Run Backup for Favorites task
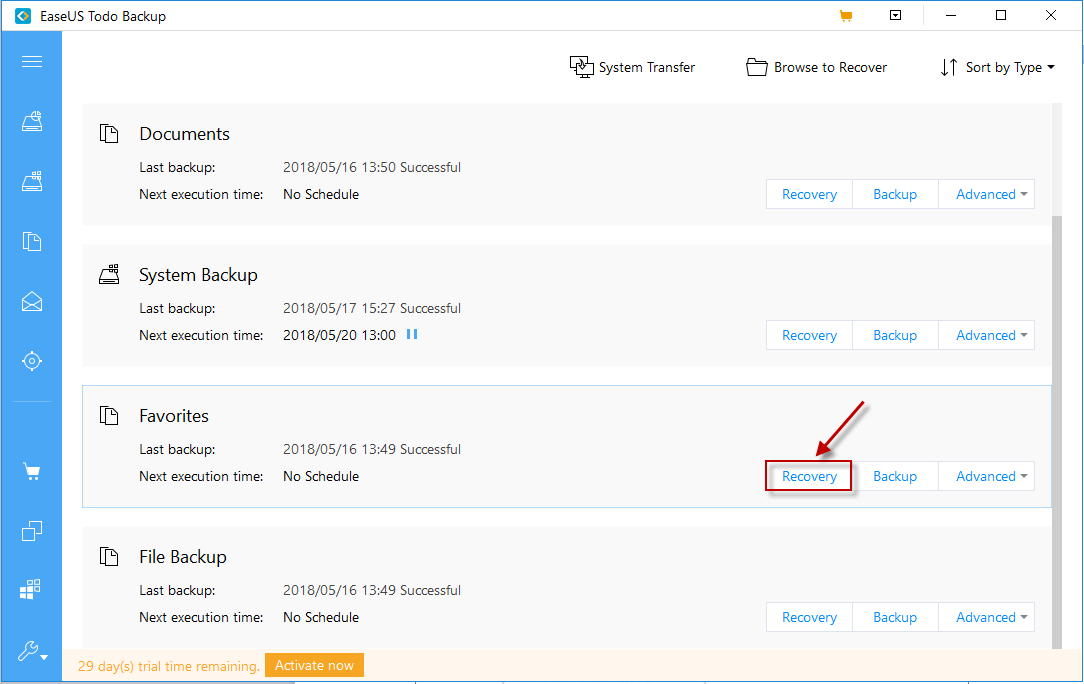1084x684 pixels. click(895, 477)
